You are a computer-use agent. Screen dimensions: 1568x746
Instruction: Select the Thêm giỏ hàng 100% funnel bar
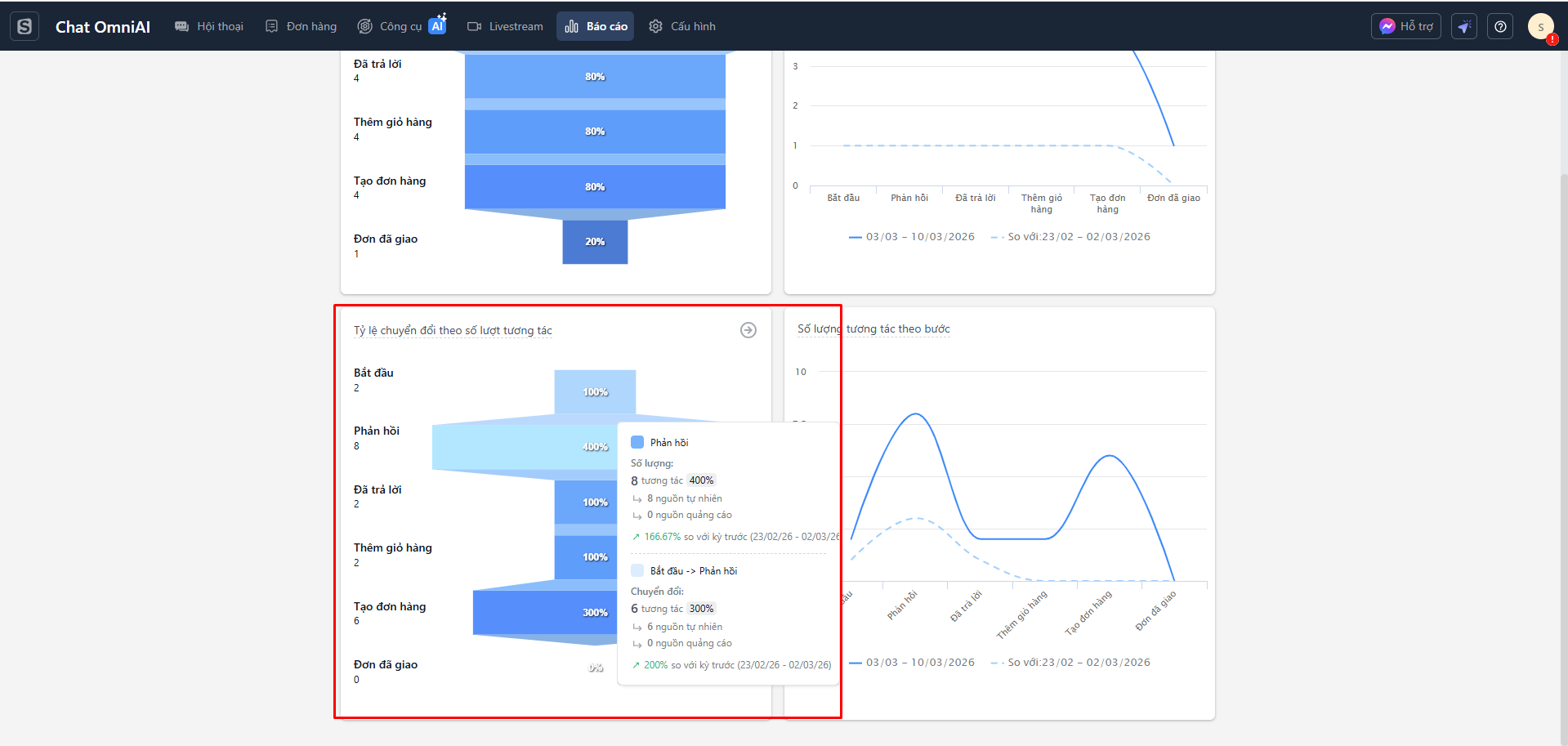point(586,557)
